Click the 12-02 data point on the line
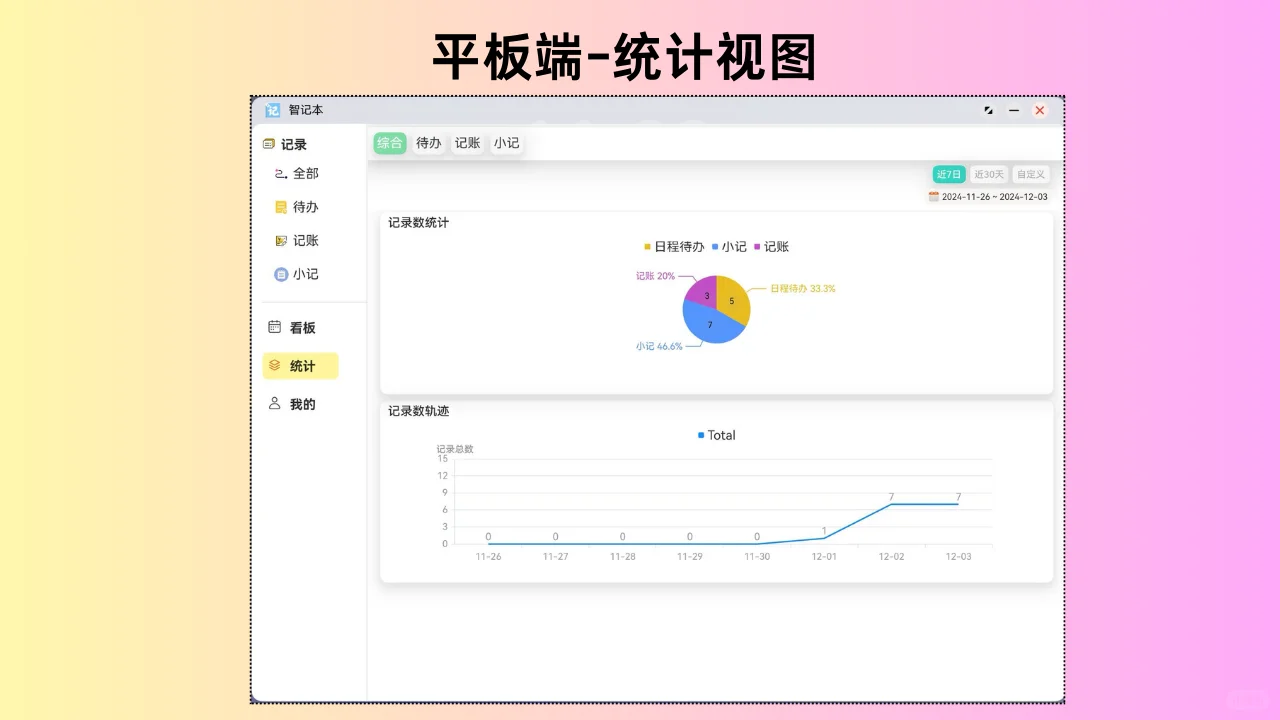 tap(890, 504)
